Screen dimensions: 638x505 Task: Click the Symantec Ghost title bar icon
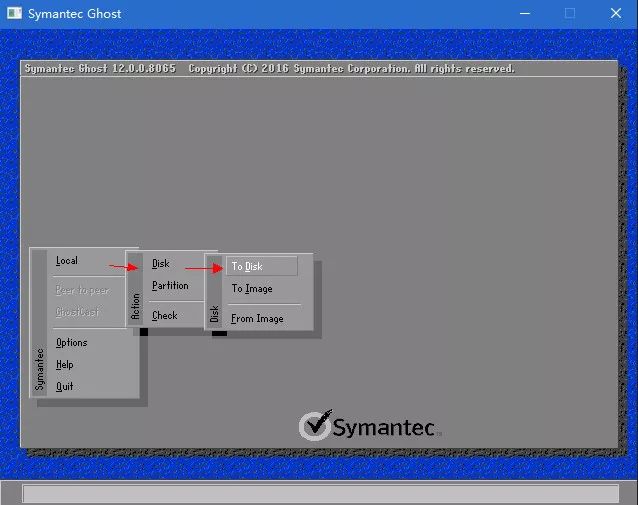(14, 13)
